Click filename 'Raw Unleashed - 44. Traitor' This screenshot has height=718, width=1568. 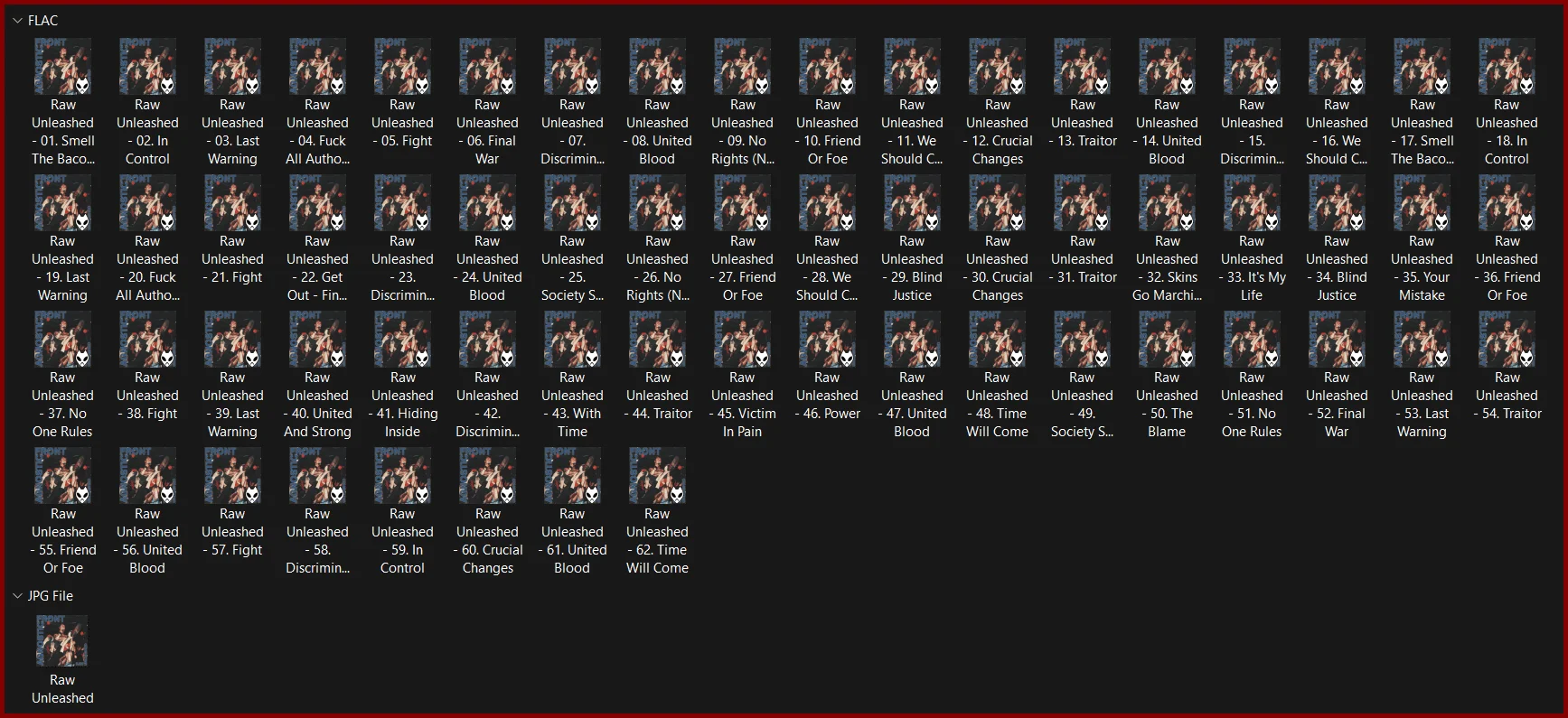point(657,396)
